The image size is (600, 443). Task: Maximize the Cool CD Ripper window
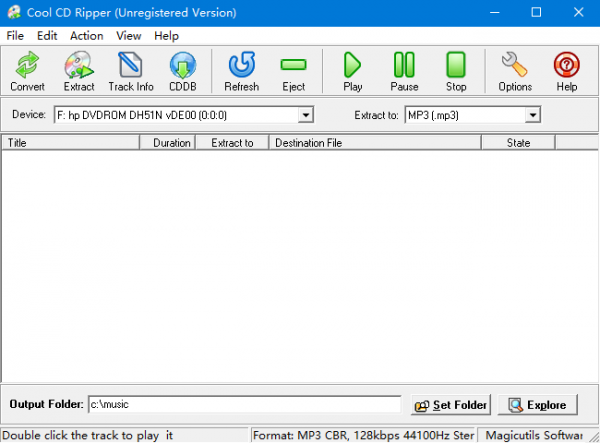pyautogui.click(x=536, y=13)
